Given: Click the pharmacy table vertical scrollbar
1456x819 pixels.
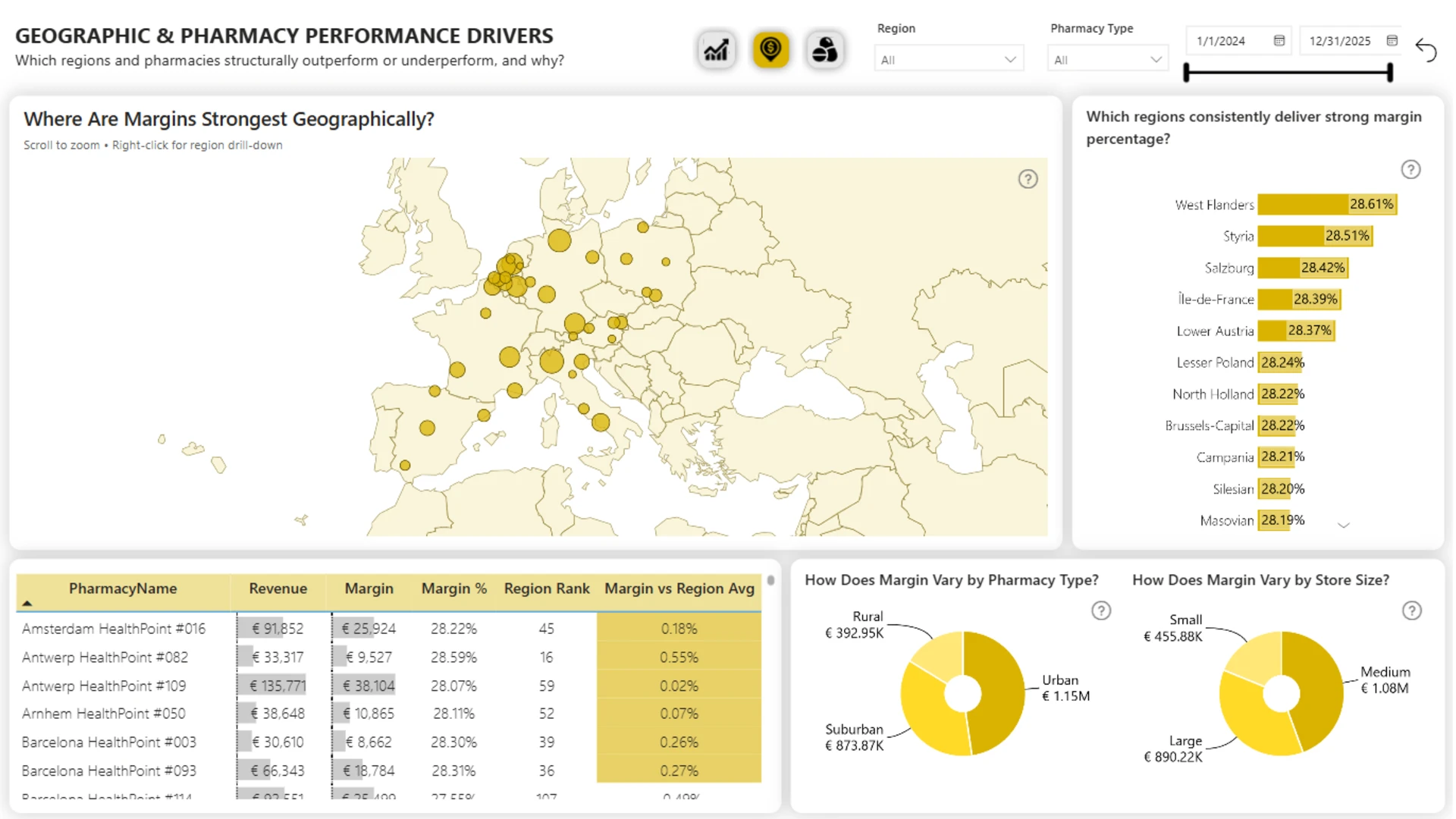Looking at the screenshot, I should [x=770, y=581].
